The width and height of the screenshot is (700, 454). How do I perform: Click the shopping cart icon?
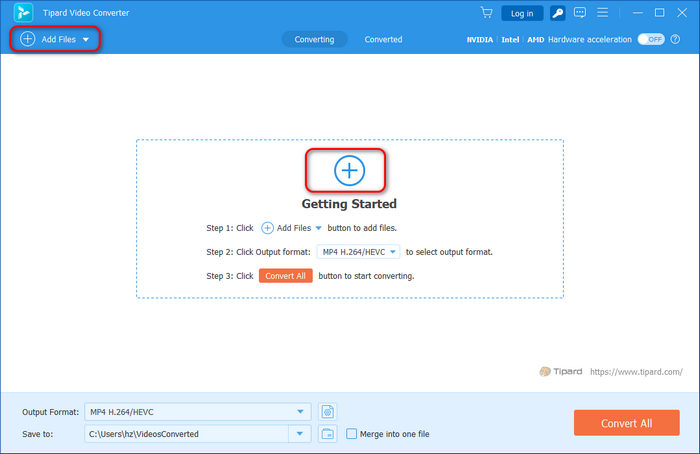click(x=486, y=13)
